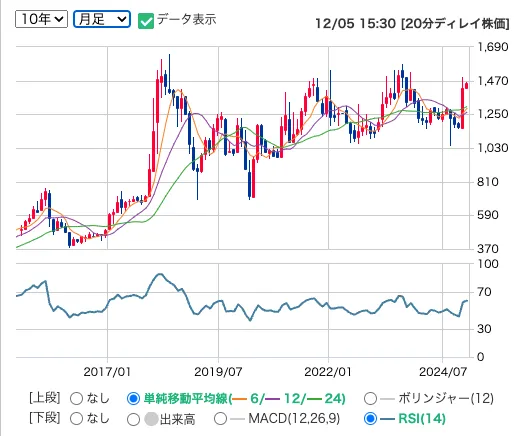Select lower panel なし radio button
The width and height of the screenshot is (524, 436).
[x=77, y=419]
